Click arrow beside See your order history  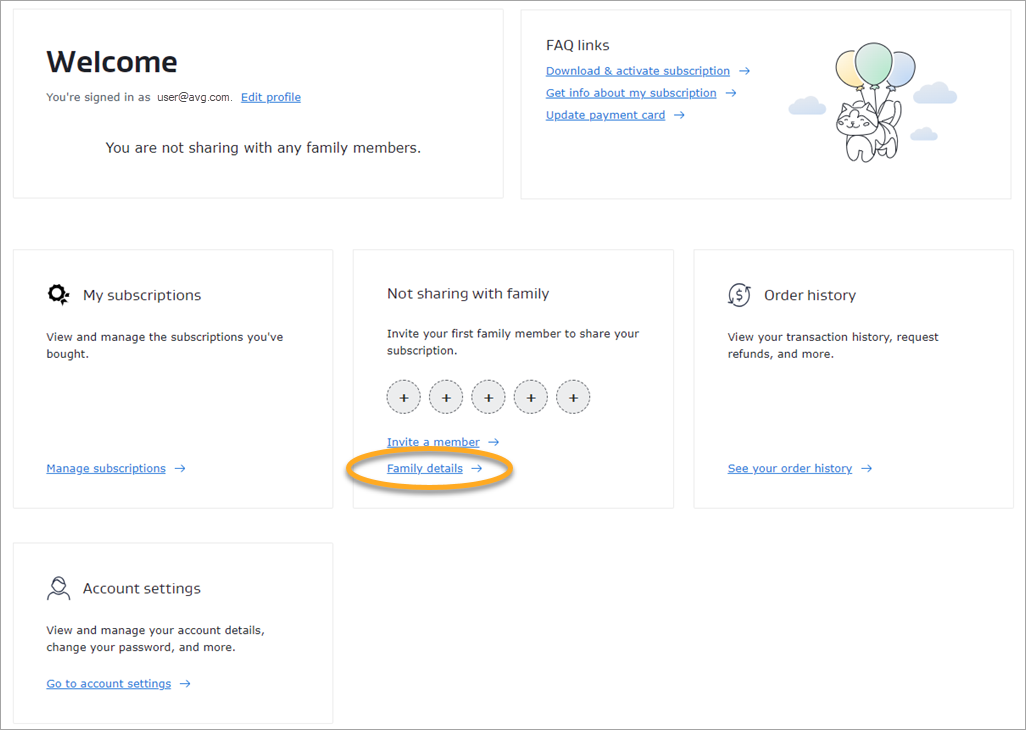click(x=866, y=468)
